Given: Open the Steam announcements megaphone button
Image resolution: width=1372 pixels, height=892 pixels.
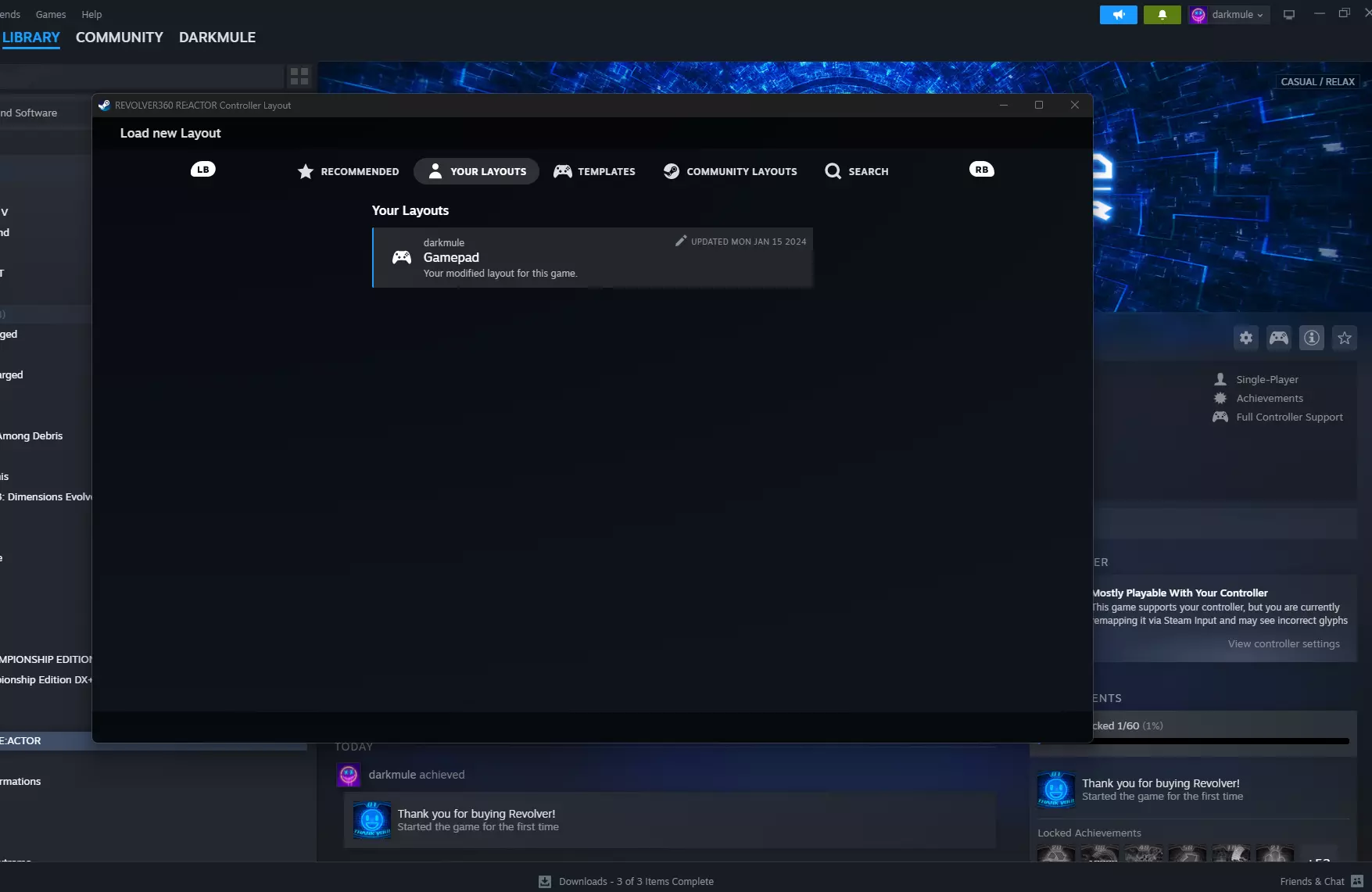Looking at the screenshot, I should click(x=1118, y=15).
